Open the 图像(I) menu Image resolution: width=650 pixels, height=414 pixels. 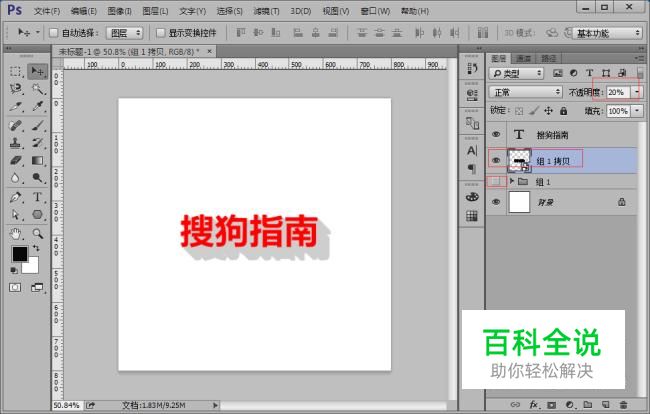(119, 11)
